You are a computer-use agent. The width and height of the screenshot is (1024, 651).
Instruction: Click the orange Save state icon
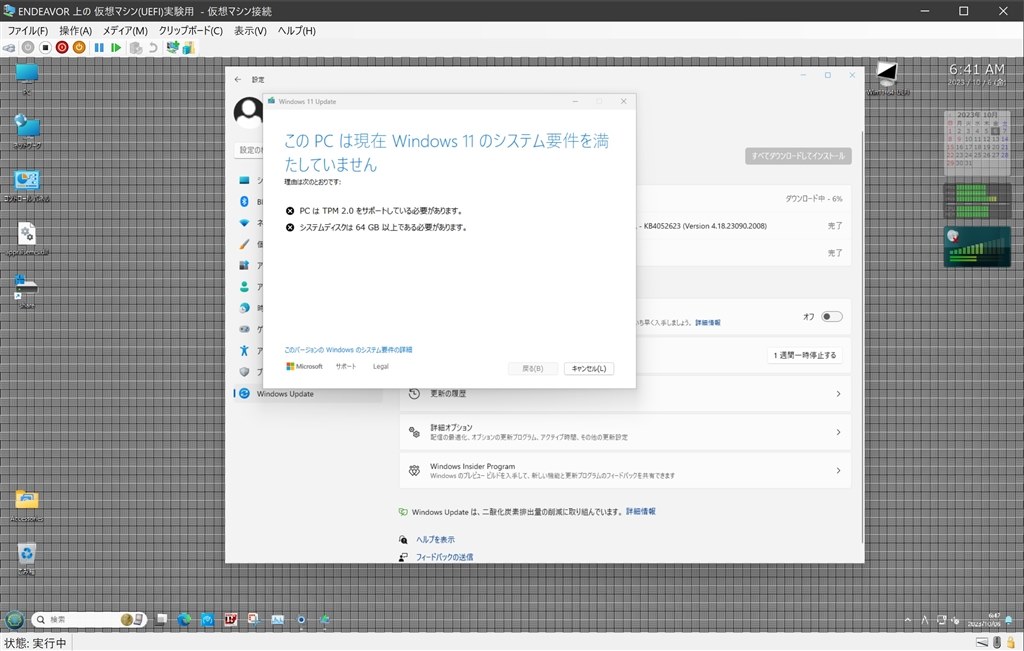[x=79, y=48]
